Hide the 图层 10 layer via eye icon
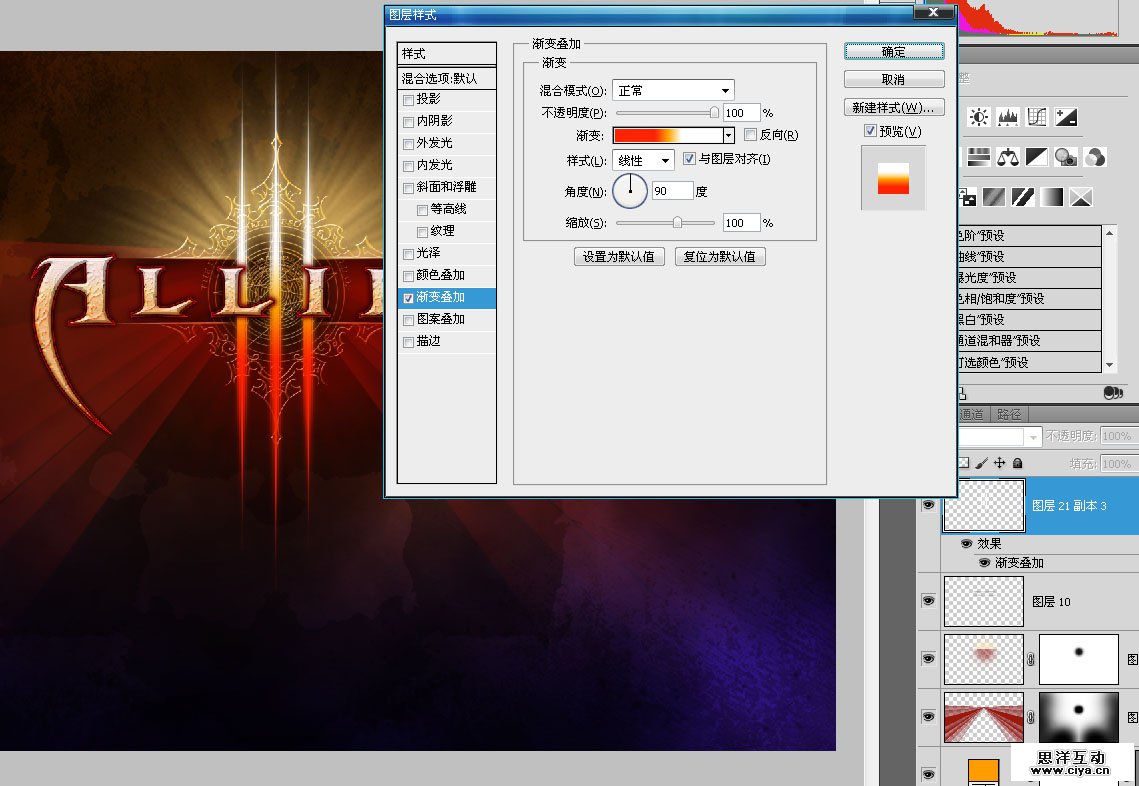The height and width of the screenshot is (786, 1139). tap(928, 601)
